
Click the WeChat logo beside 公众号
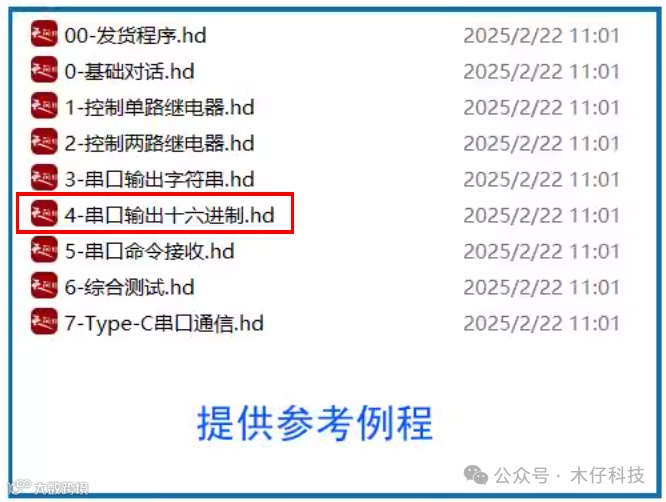[476, 475]
